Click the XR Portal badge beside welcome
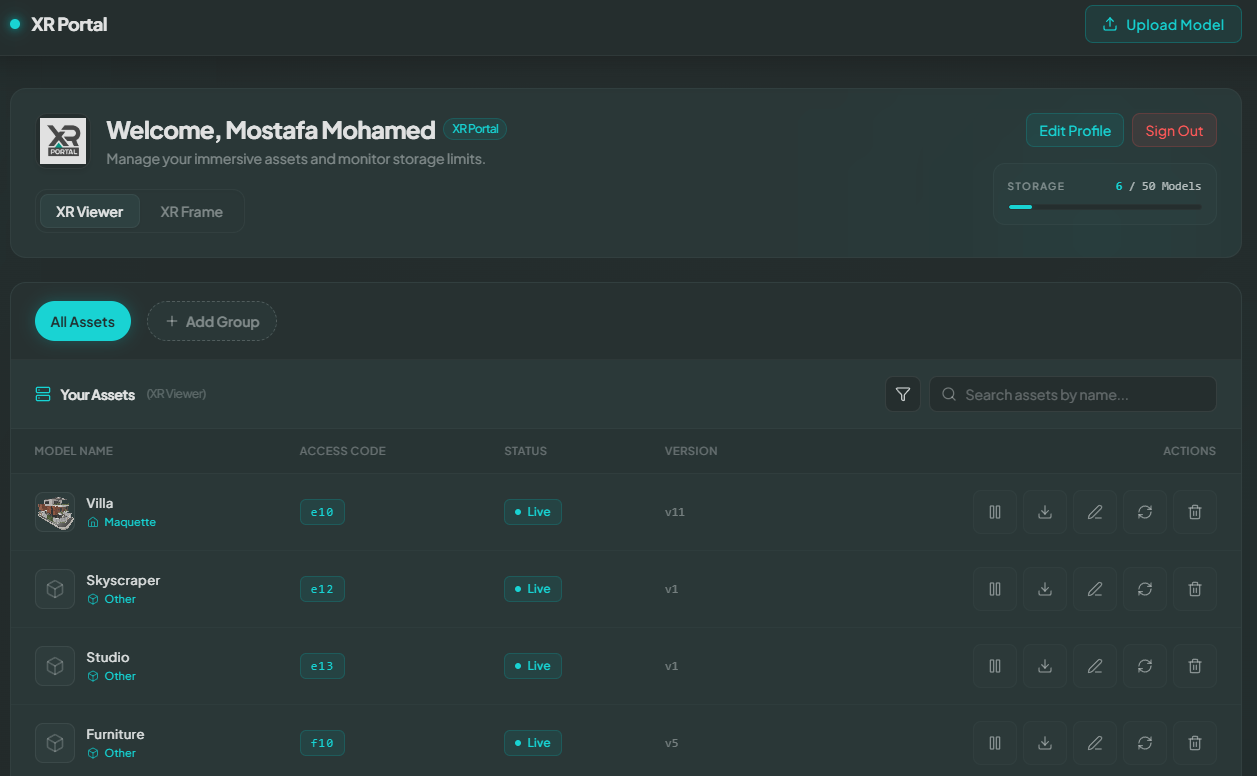1257x776 pixels. [475, 129]
